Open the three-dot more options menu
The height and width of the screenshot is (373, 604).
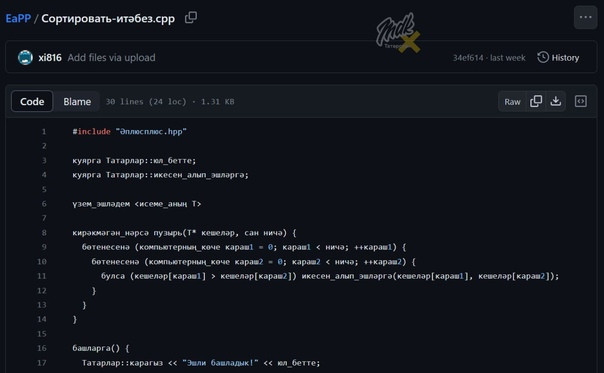tap(585, 17)
